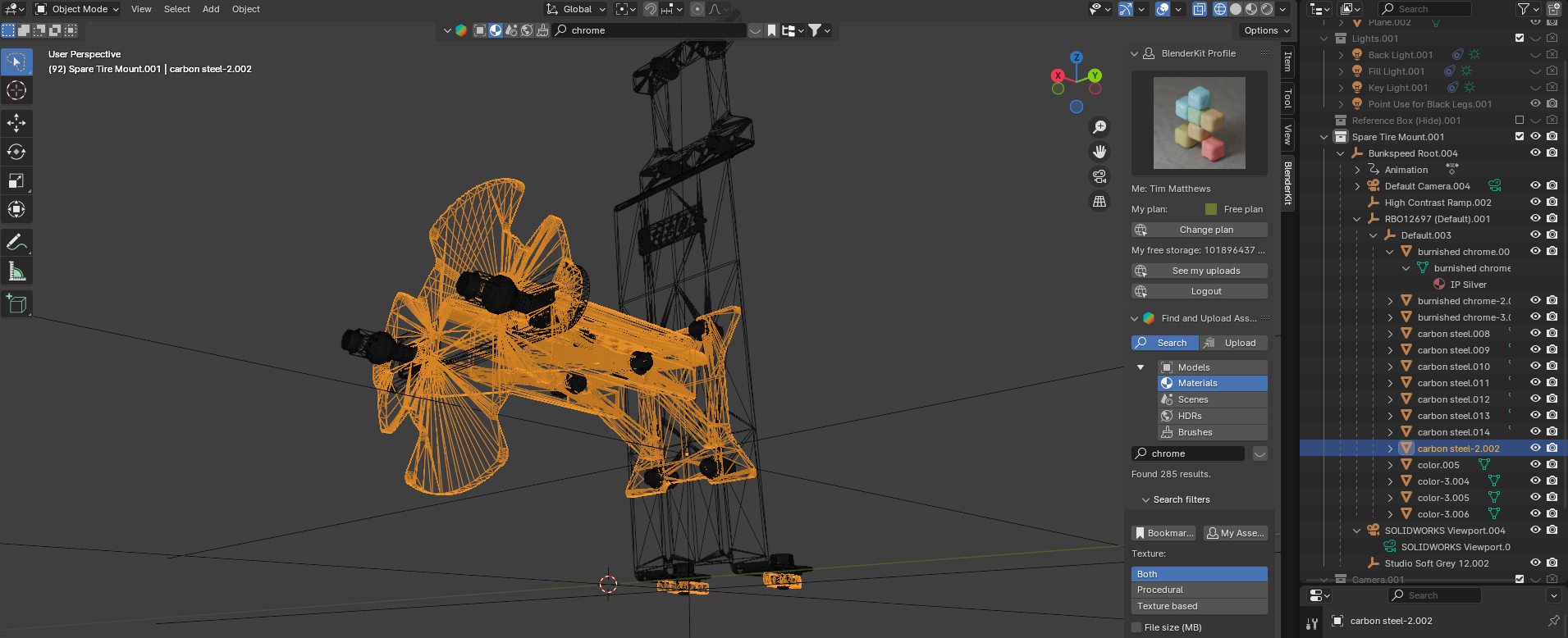
Task: Click the Bookmarks filter button
Action: [x=1163, y=533]
